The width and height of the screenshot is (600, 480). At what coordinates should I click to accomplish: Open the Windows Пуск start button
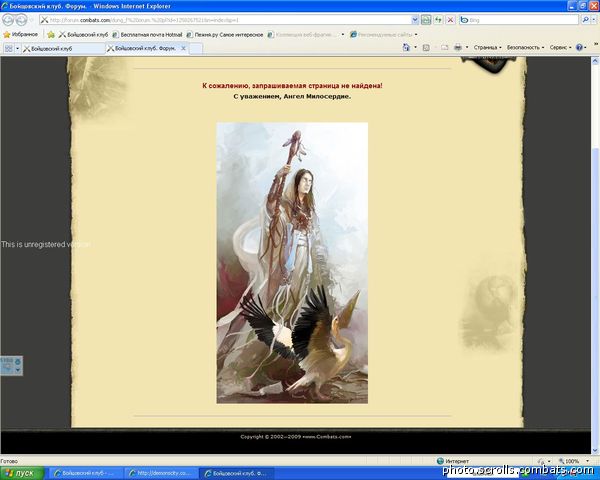pos(20,473)
